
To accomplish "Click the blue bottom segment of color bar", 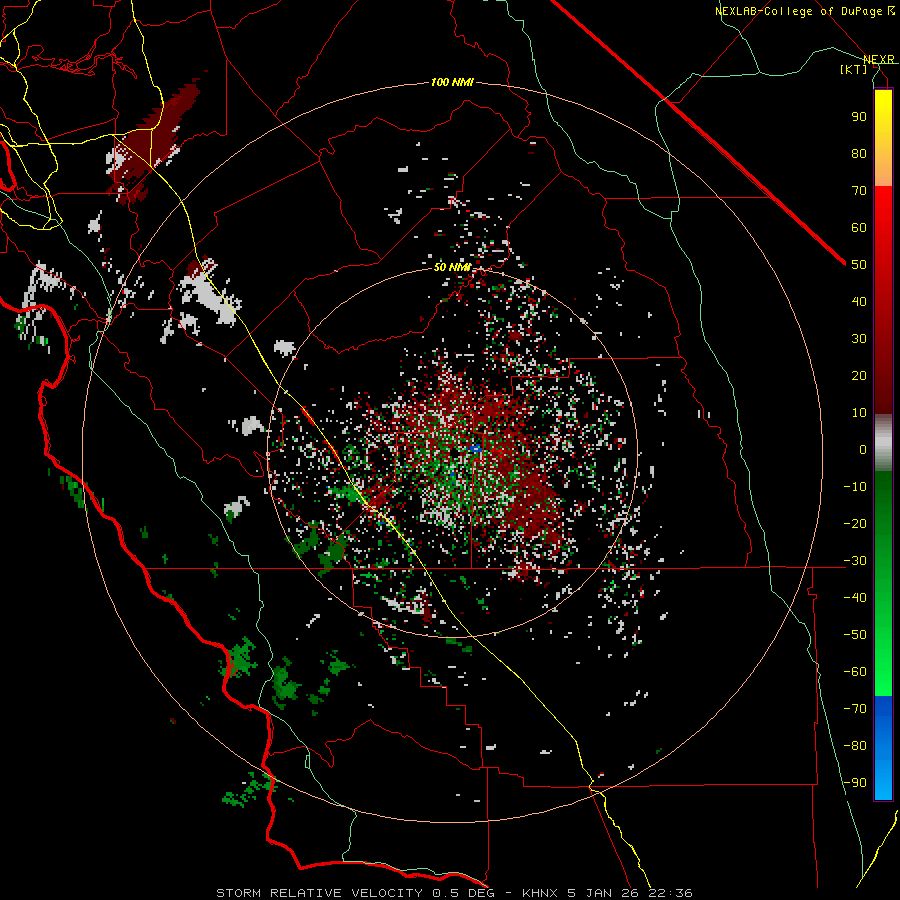I will coord(883,748).
